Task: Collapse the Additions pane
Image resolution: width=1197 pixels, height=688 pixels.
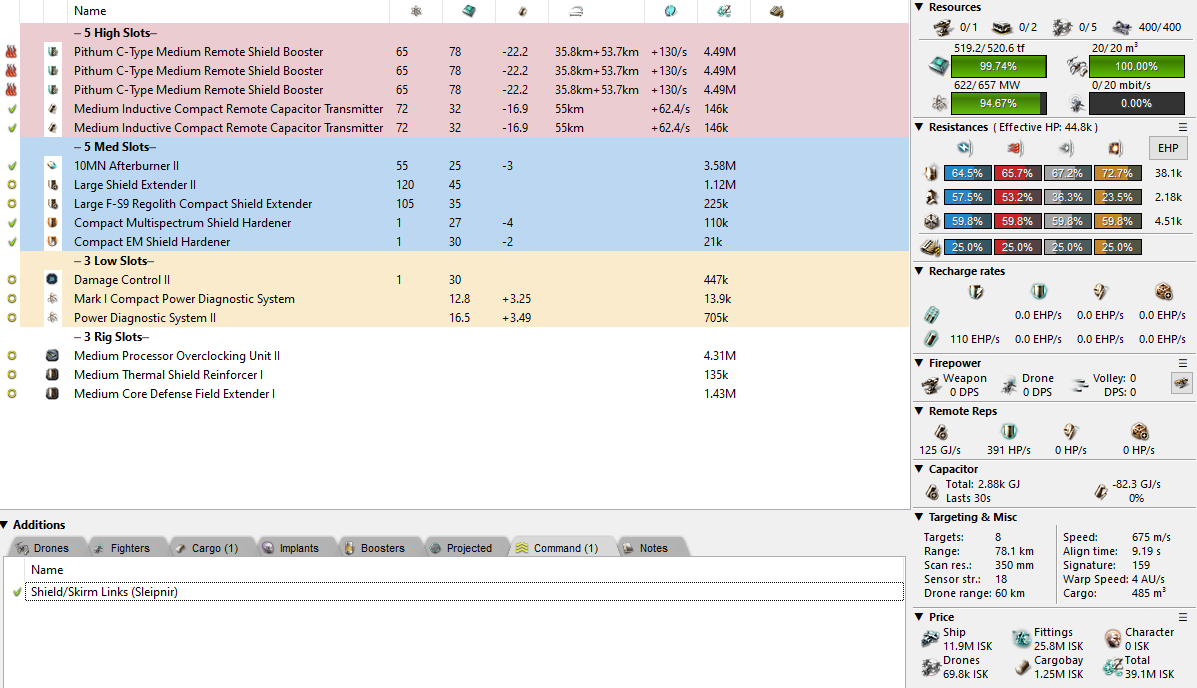Action: [6, 525]
